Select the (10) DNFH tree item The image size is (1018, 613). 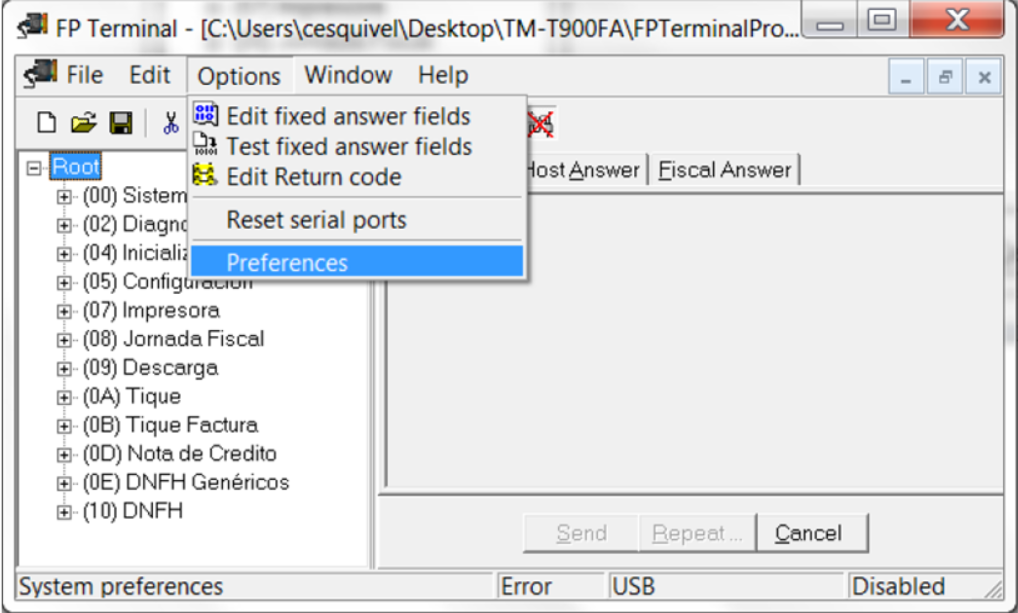[x=133, y=511]
